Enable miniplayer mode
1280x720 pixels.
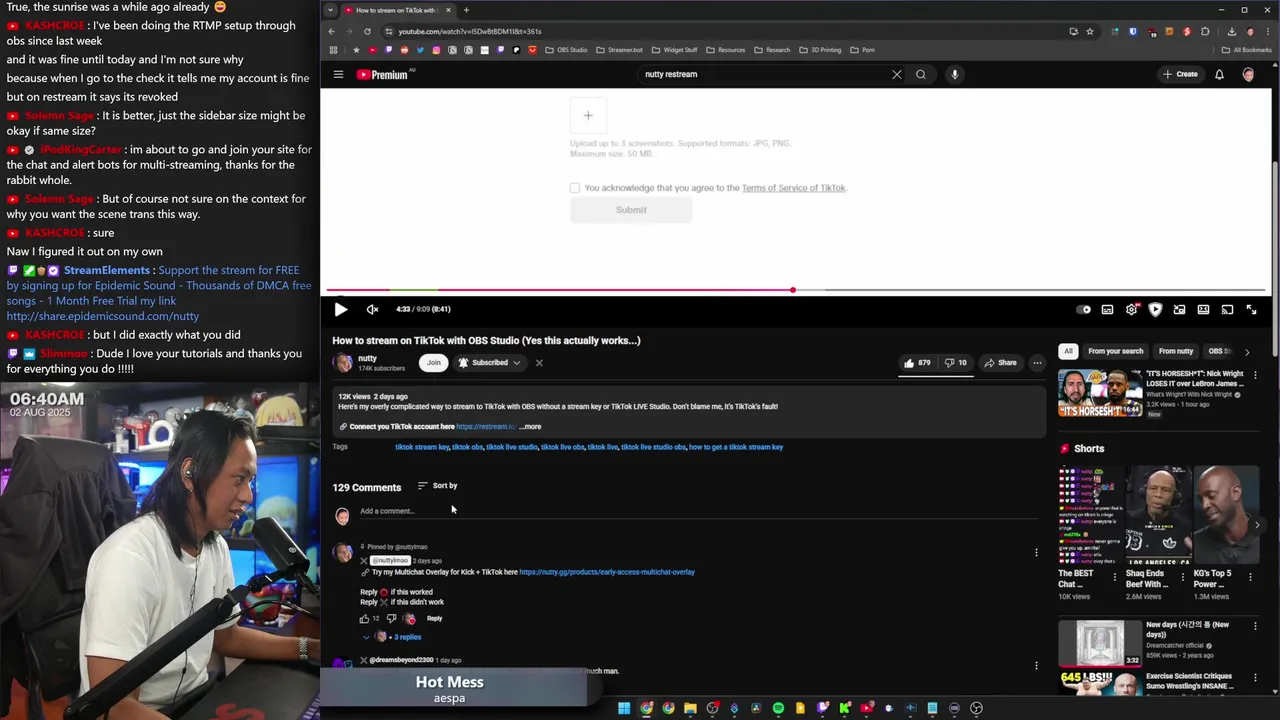1179,310
